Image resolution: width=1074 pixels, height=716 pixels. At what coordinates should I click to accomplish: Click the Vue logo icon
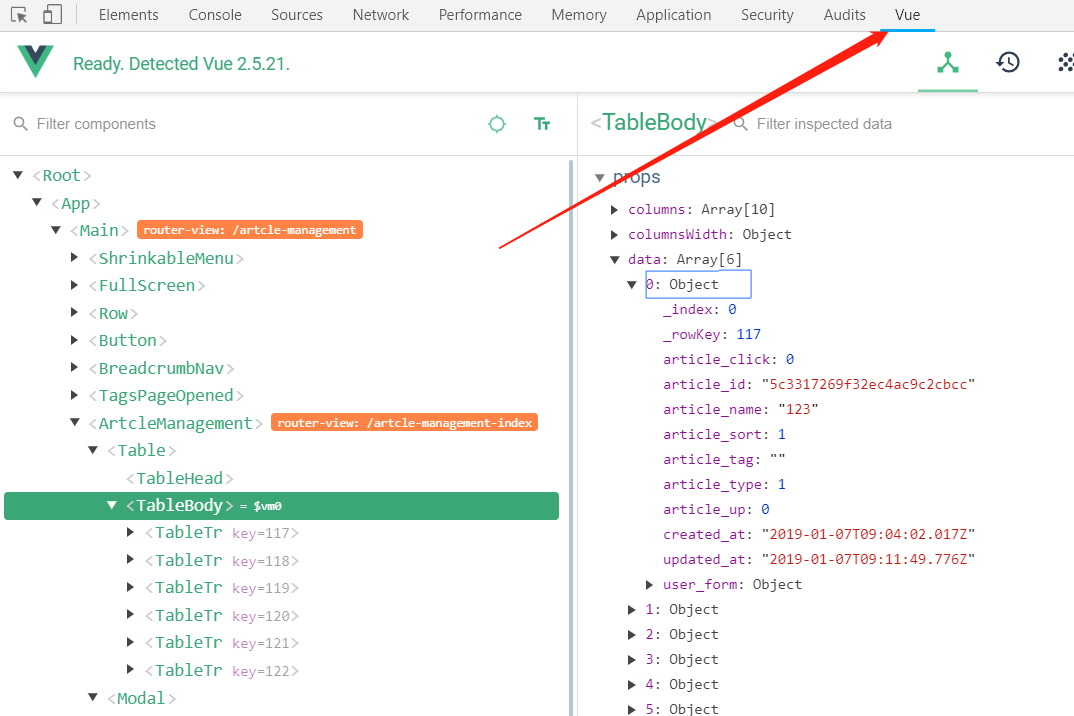click(x=36, y=61)
